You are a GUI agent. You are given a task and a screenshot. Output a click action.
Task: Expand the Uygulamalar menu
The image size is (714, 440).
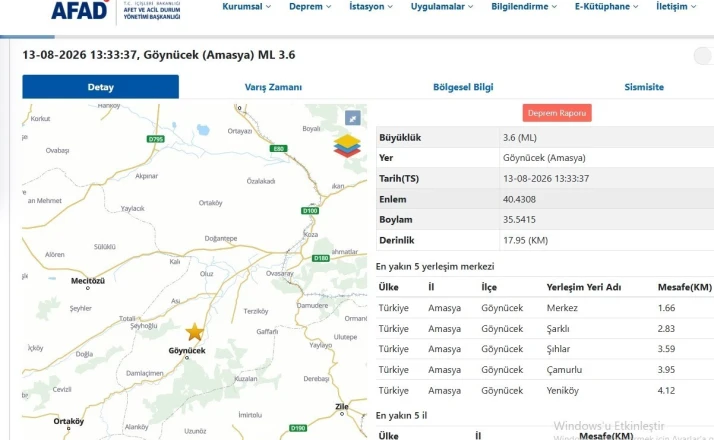[x=442, y=6]
